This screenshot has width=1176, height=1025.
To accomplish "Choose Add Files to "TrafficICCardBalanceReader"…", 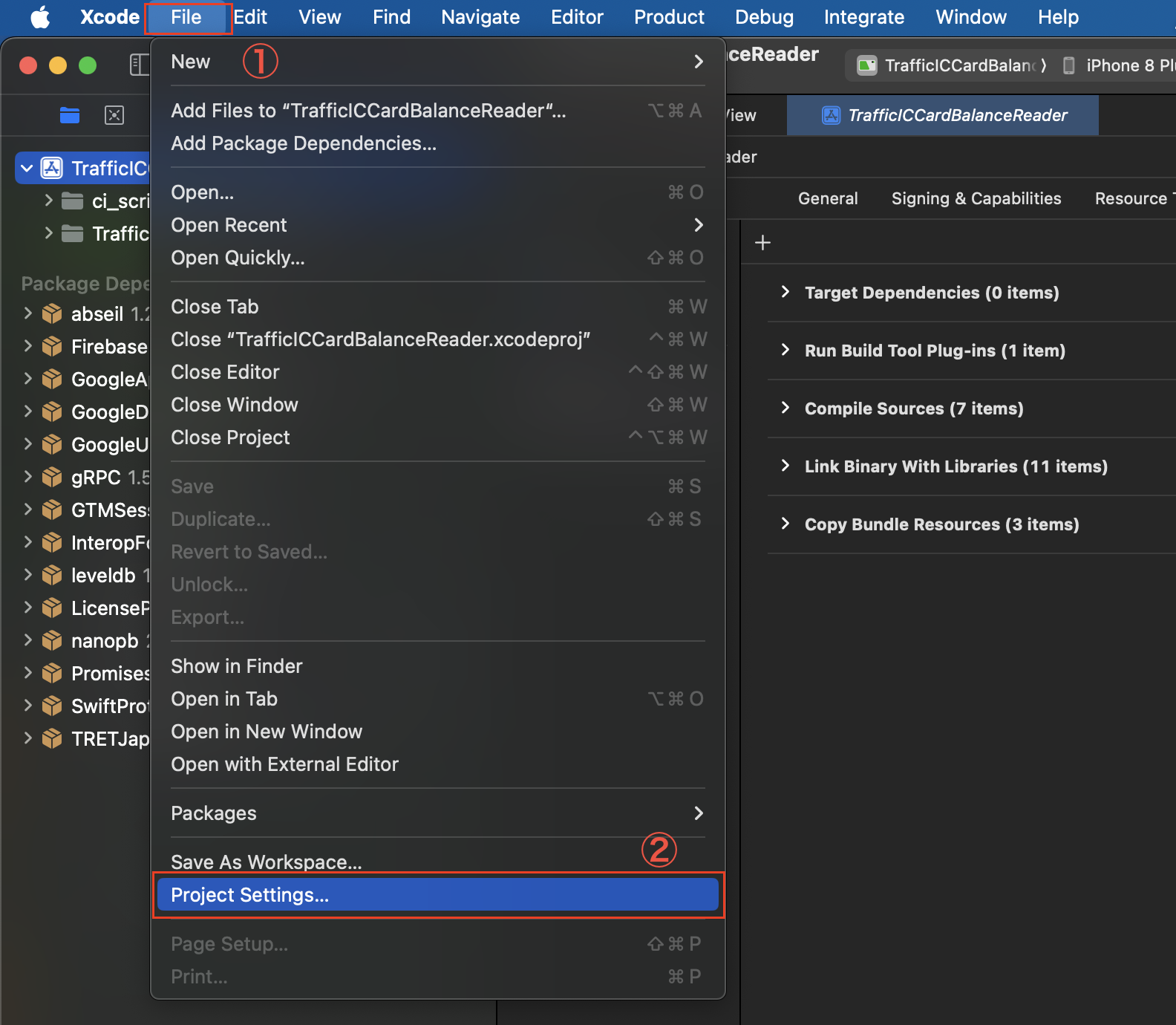I will tap(438, 111).
